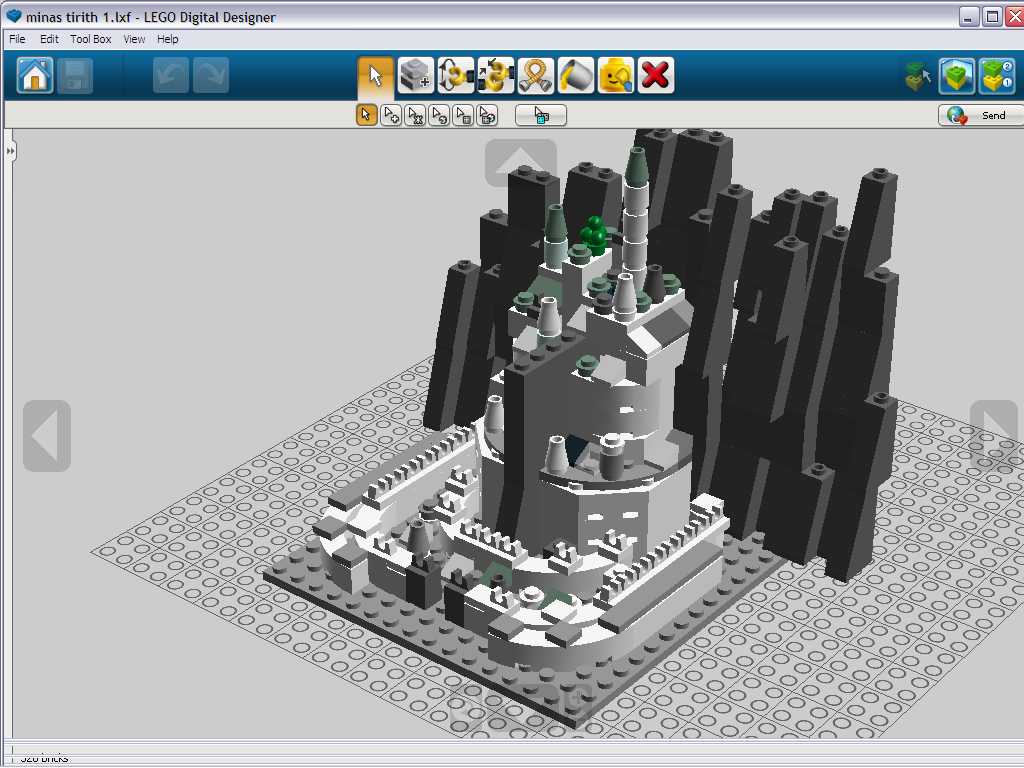
Task: Rotate camera view right arrow
Action: pos(993,436)
